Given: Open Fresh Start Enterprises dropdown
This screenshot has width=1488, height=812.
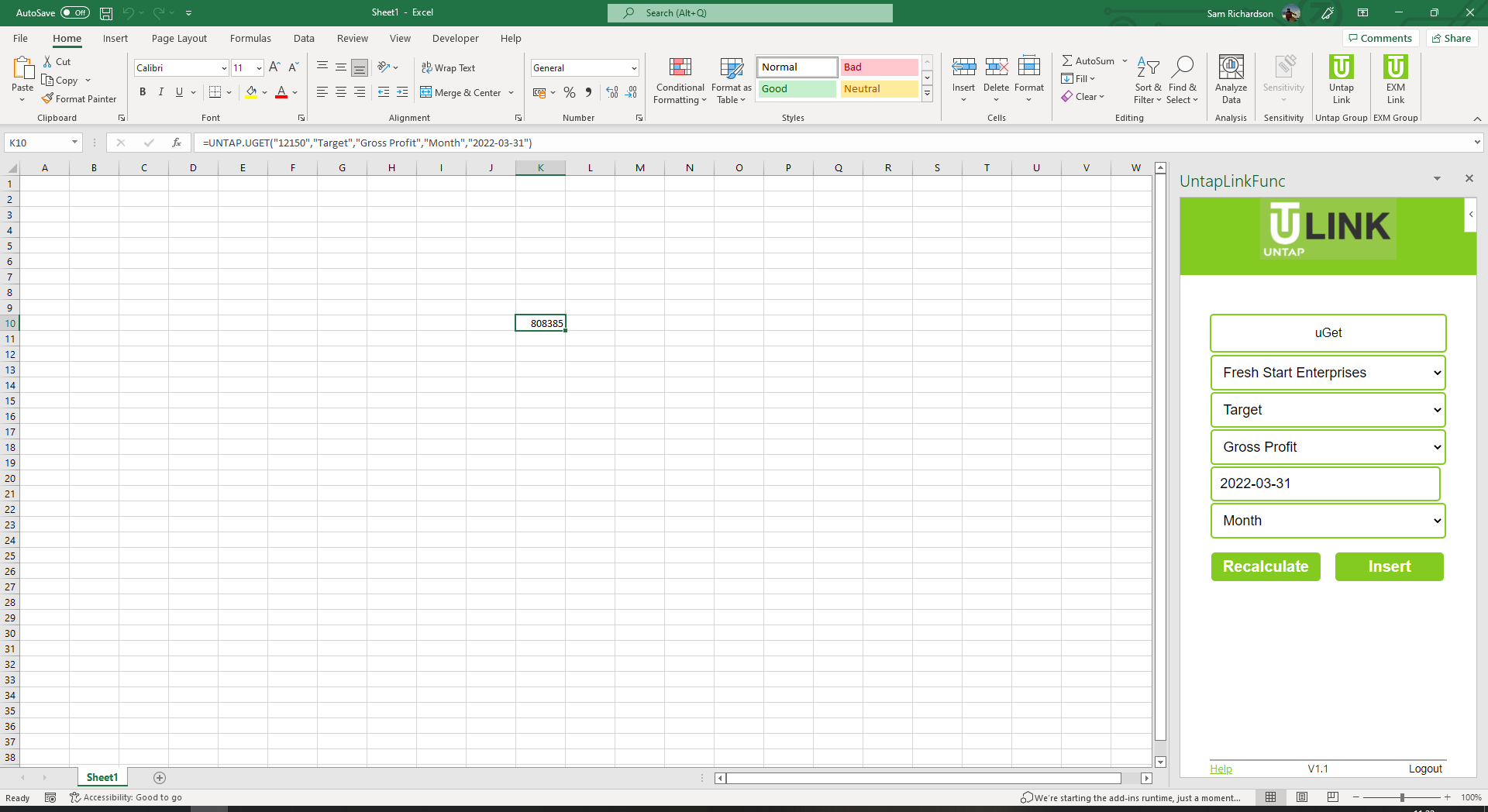Looking at the screenshot, I should pyautogui.click(x=1328, y=373).
